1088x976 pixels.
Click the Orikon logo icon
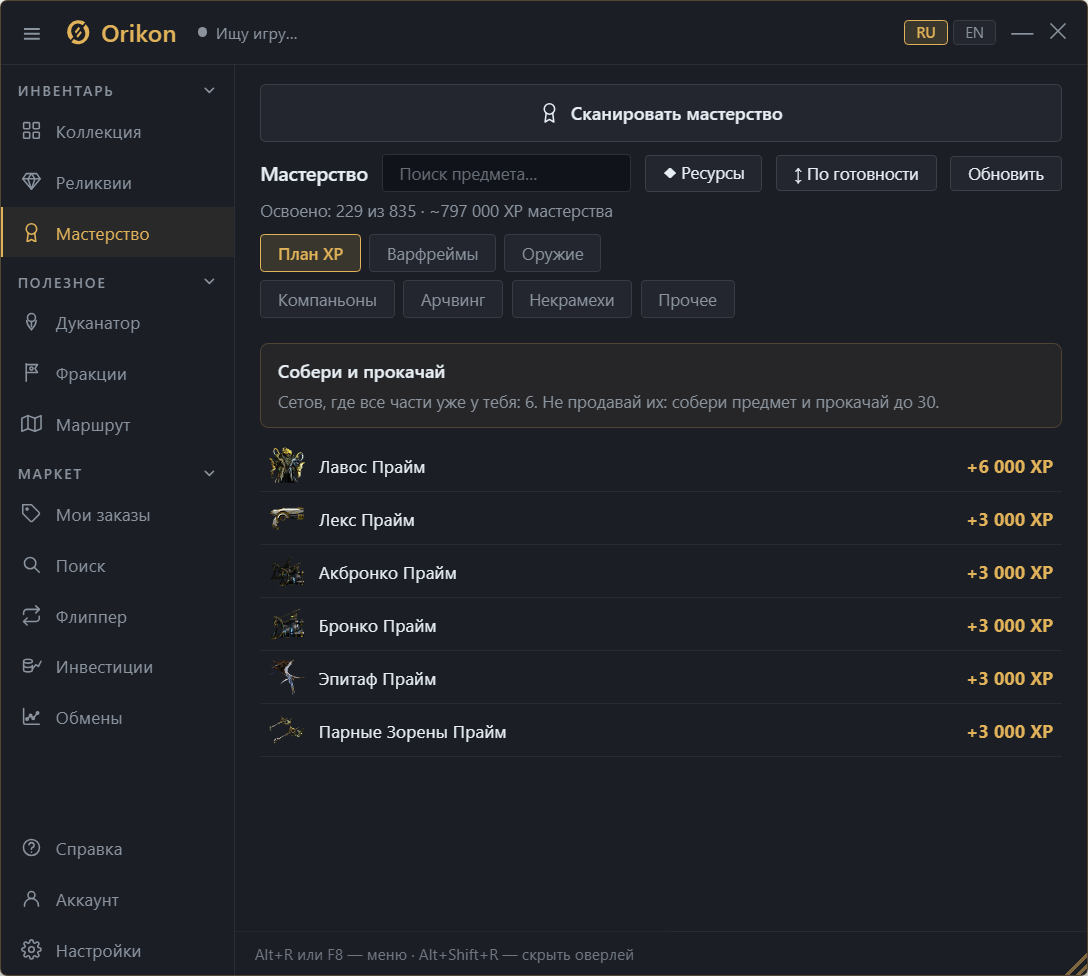(x=78, y=33)
